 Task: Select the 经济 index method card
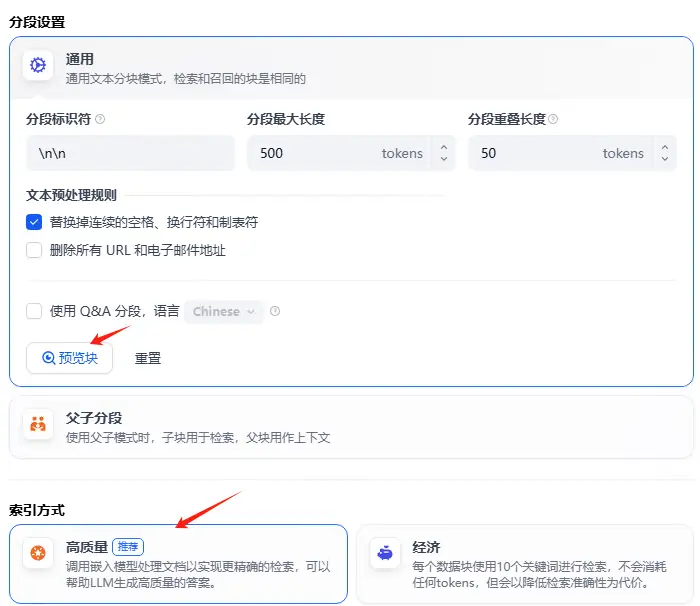(x=525, y=564)
